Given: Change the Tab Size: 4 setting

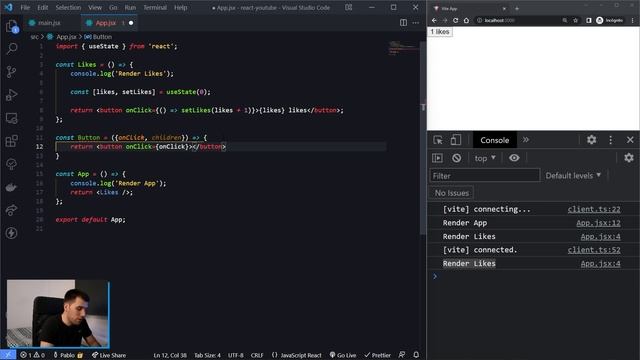Looking at the screenshot, I should coord(207,355).
